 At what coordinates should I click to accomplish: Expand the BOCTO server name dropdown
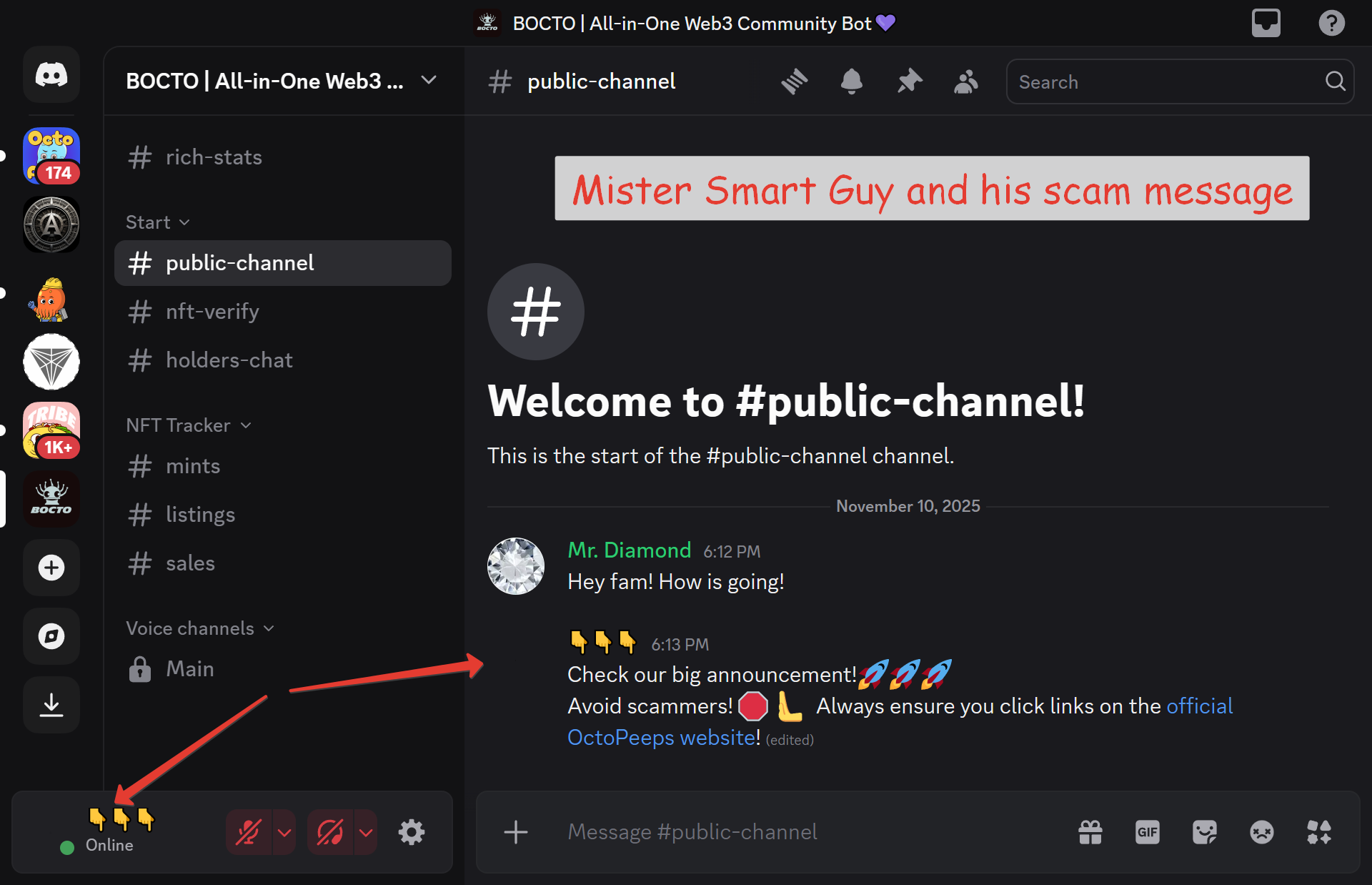click(x=429, y=80)
